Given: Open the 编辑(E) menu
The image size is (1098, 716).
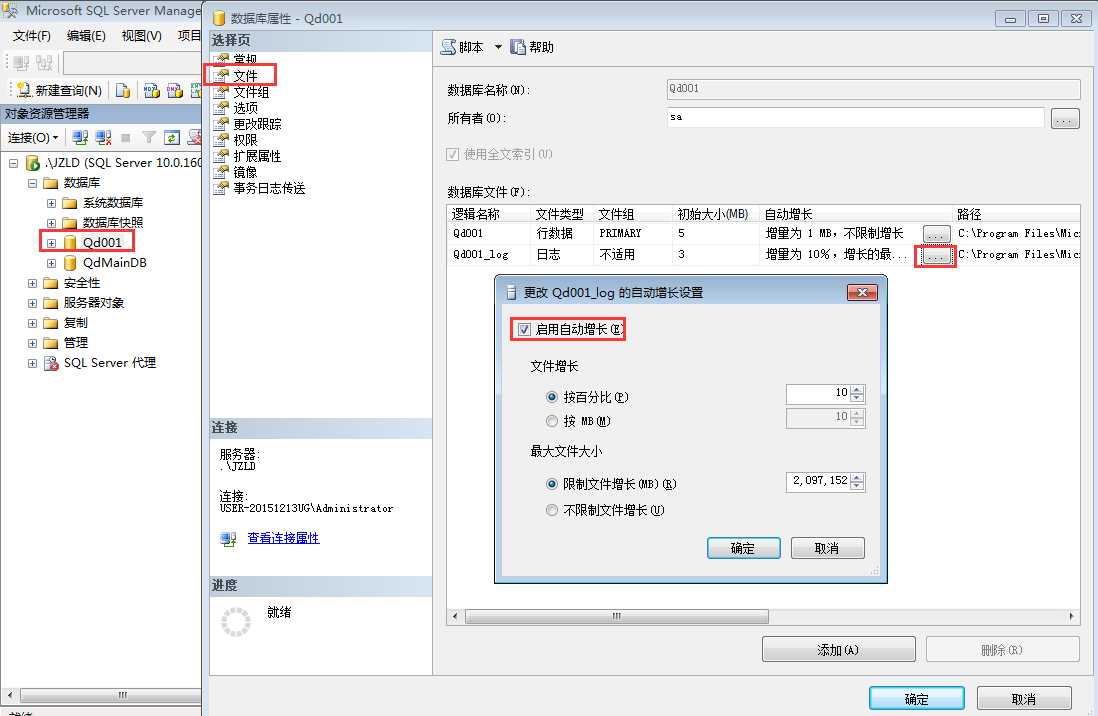Looking at the screenshot, I should point(86,36).
